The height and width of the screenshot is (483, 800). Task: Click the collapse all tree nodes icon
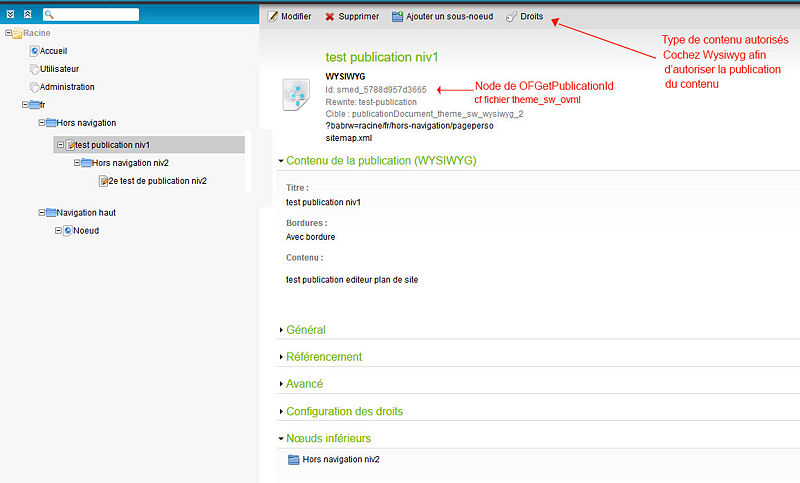pos(27,15)
